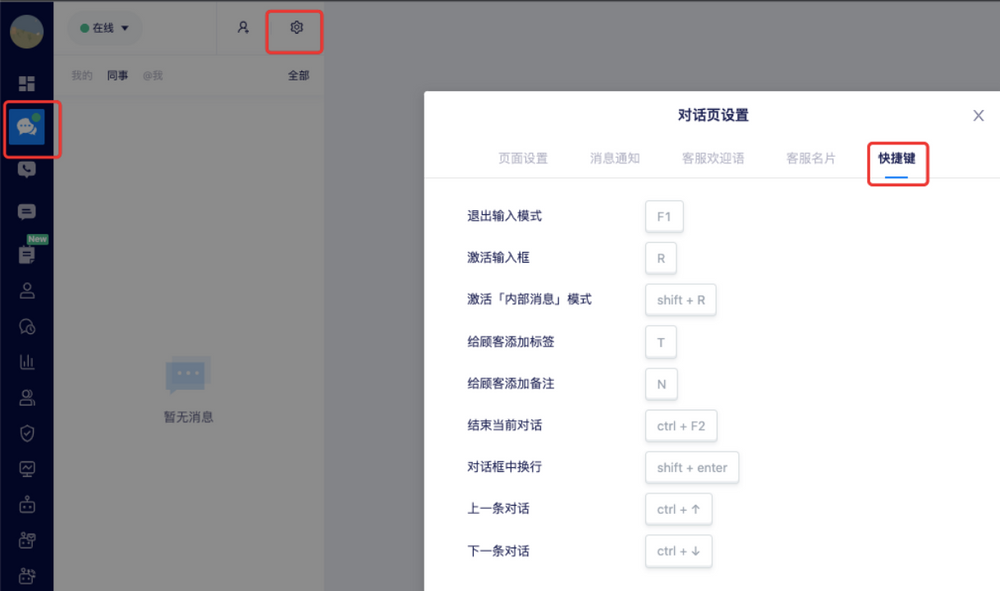Click the dashboard grid icon in sidebar
Viewport: 1000px width, 591px height.
point(27,83)
